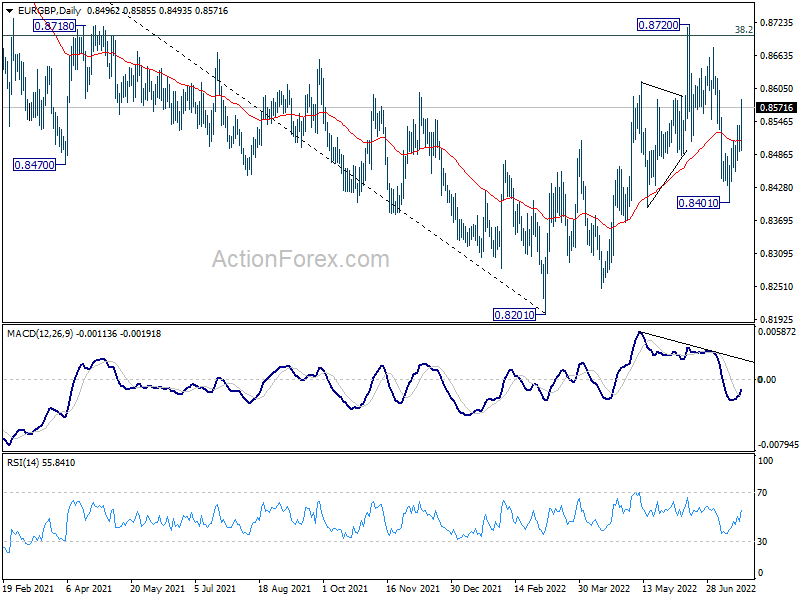The width and height of the screenshot is (800, 600).
Task: Select the 0.87180 price label
Action: click(x=55, y=26)
